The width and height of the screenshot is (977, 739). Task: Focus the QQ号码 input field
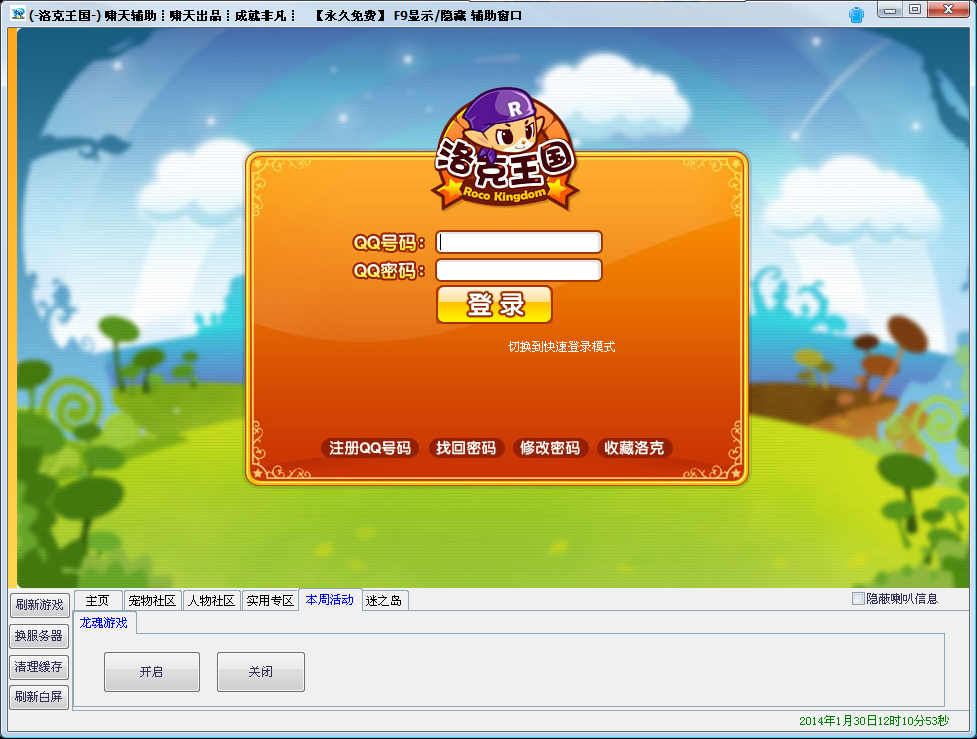coord(518,242)
